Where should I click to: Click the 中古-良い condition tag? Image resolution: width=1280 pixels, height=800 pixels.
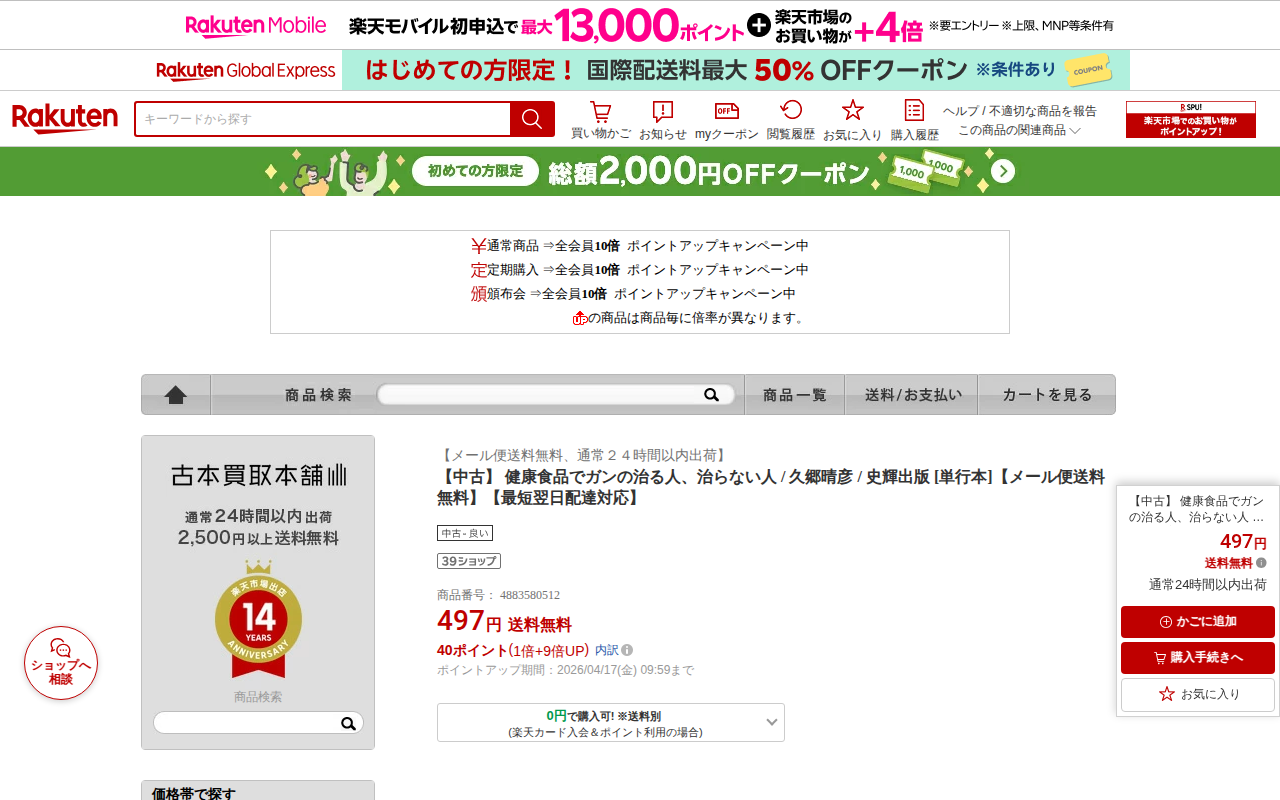click(465, 533)
